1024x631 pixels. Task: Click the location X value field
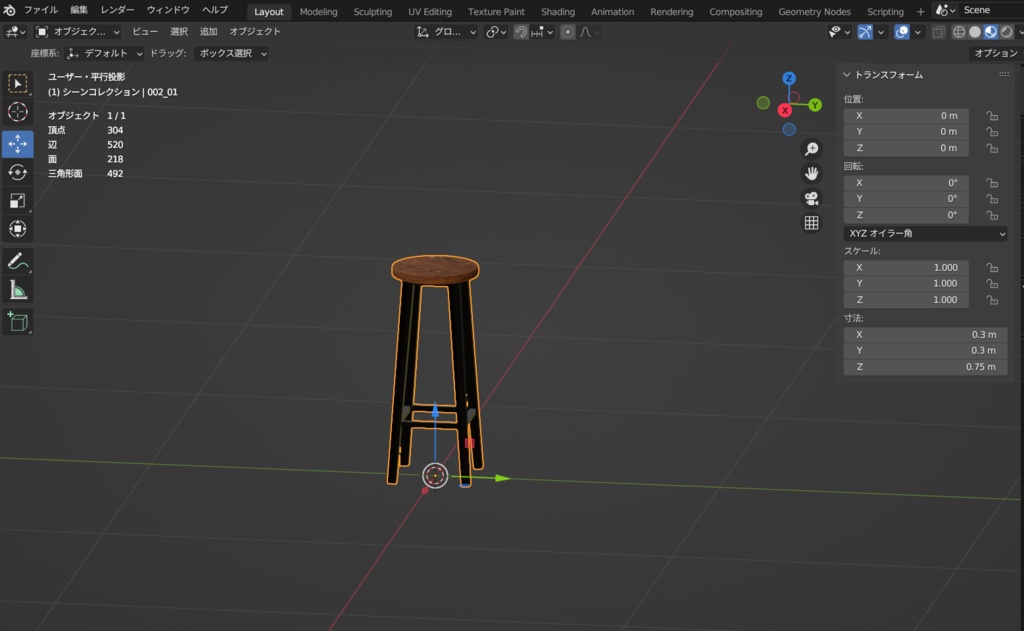906,116
